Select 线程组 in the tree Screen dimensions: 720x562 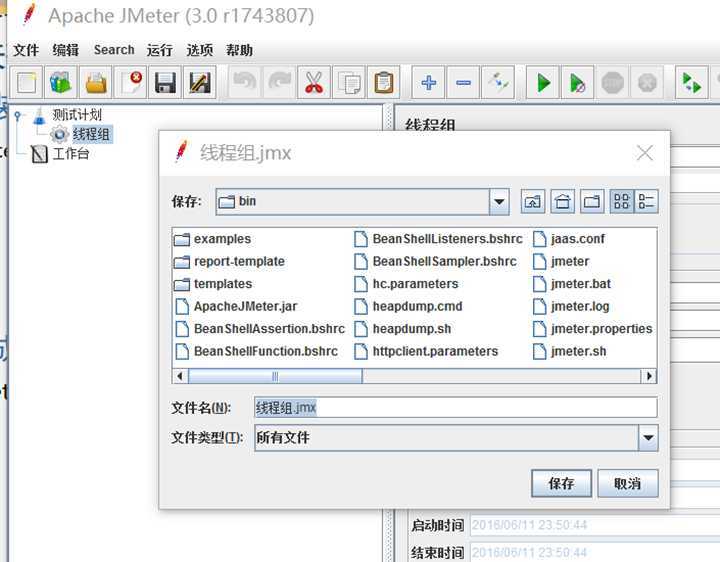(91, 134)
